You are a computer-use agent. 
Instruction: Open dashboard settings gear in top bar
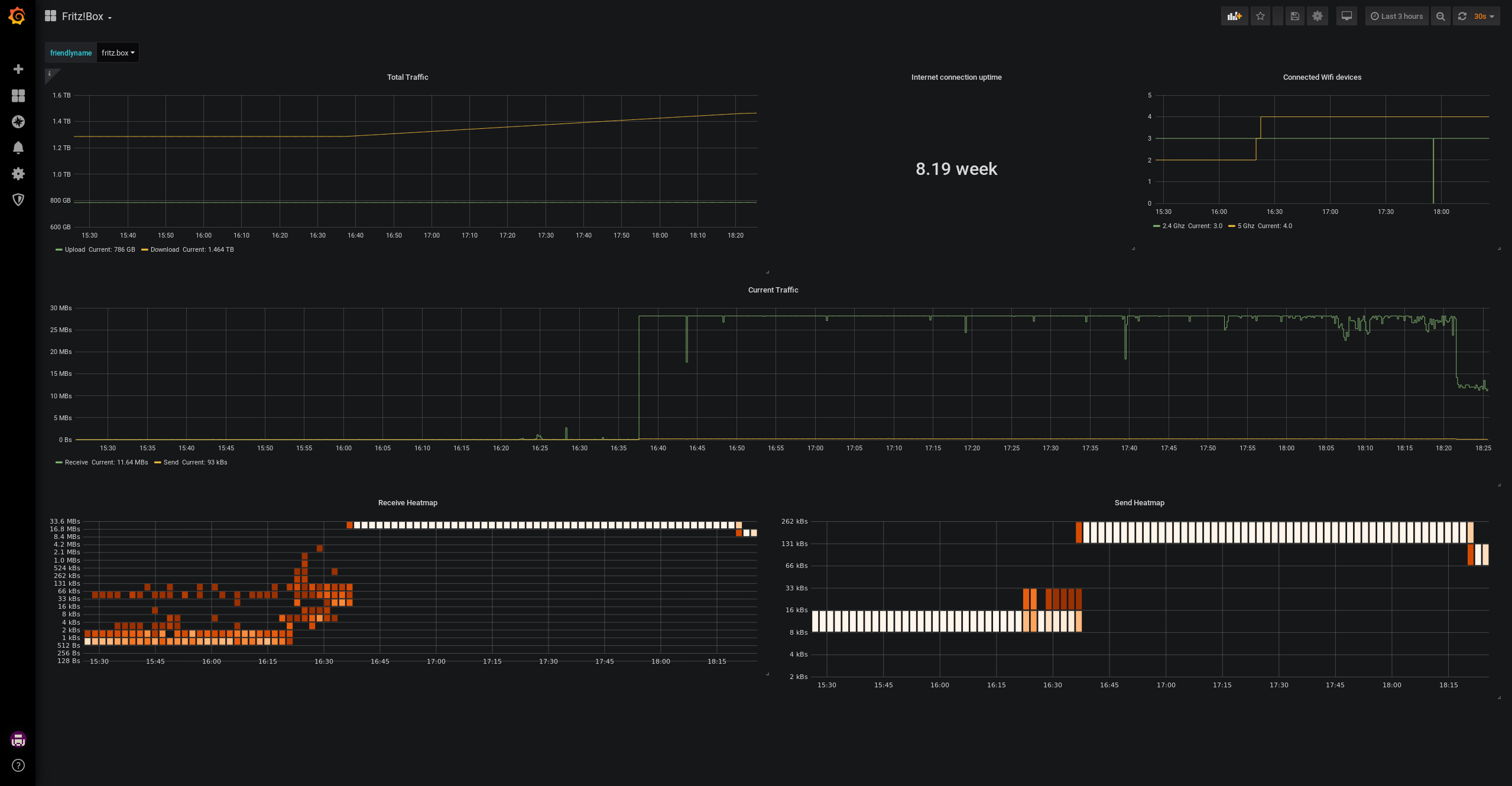1318,17
